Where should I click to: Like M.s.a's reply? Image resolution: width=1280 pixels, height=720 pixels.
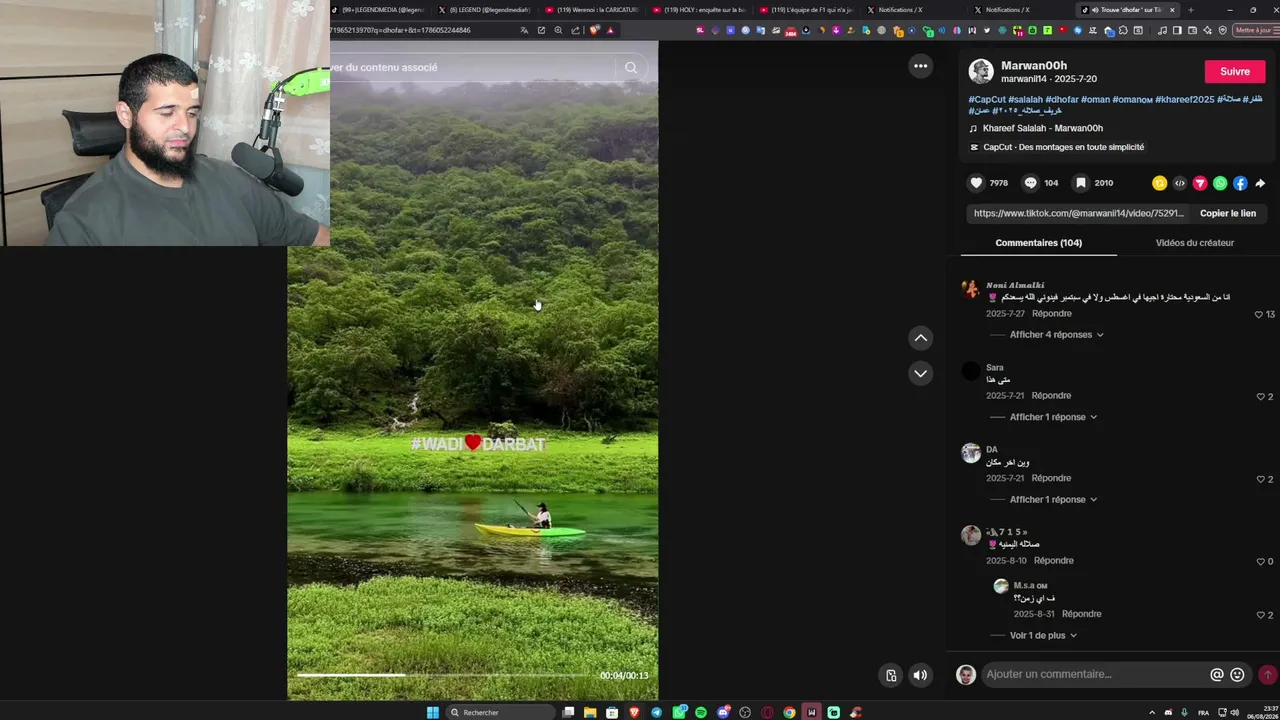tap(1261, 615)
